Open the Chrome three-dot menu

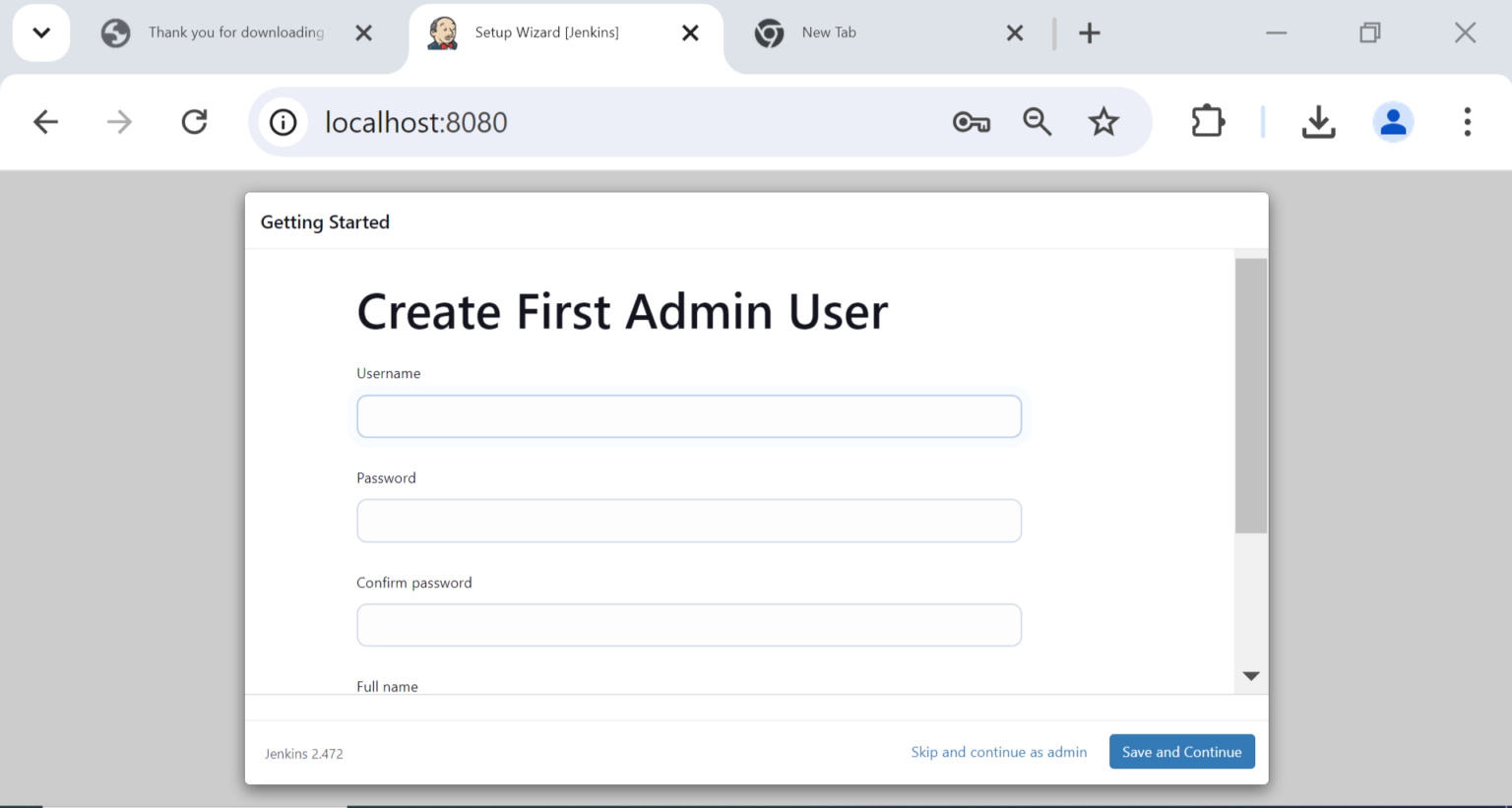point(1467,122)
